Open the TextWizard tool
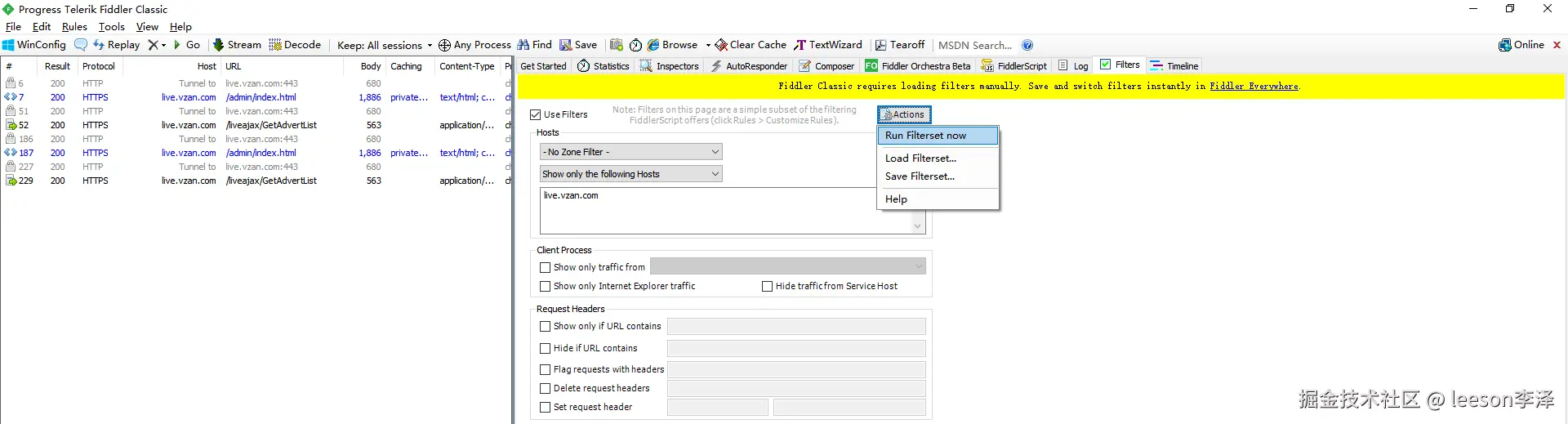 click(828, 45)
